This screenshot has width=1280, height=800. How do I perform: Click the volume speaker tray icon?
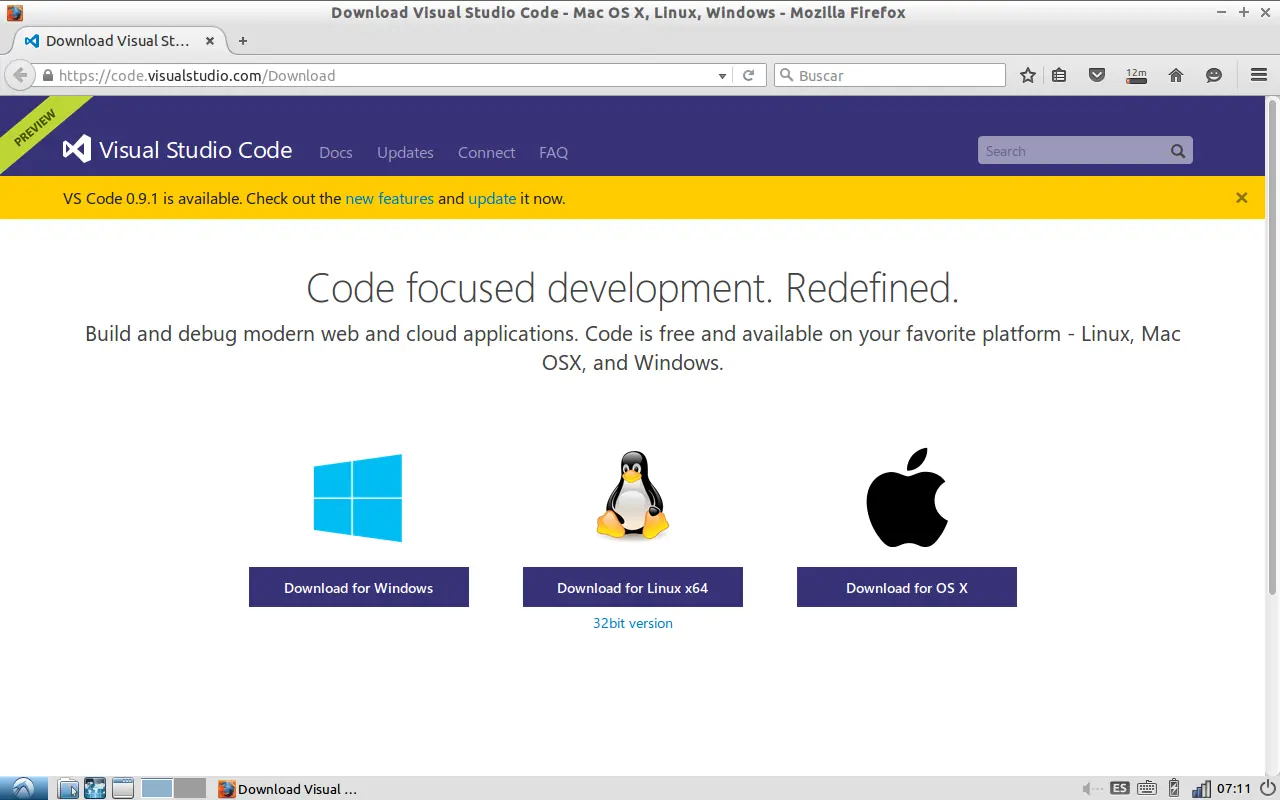tap(1092, 788)
